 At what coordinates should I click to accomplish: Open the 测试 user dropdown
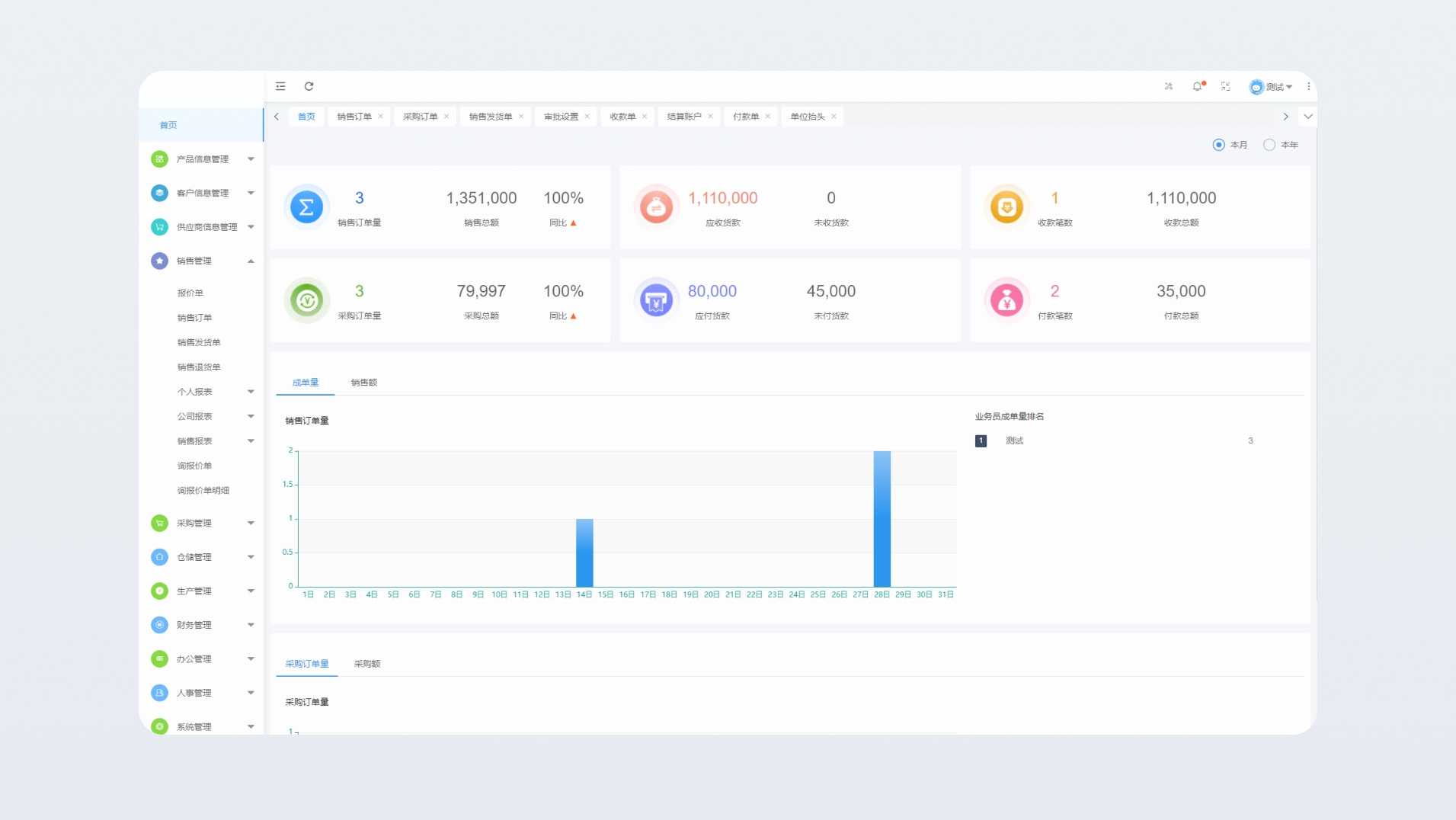pos(1272,87)
